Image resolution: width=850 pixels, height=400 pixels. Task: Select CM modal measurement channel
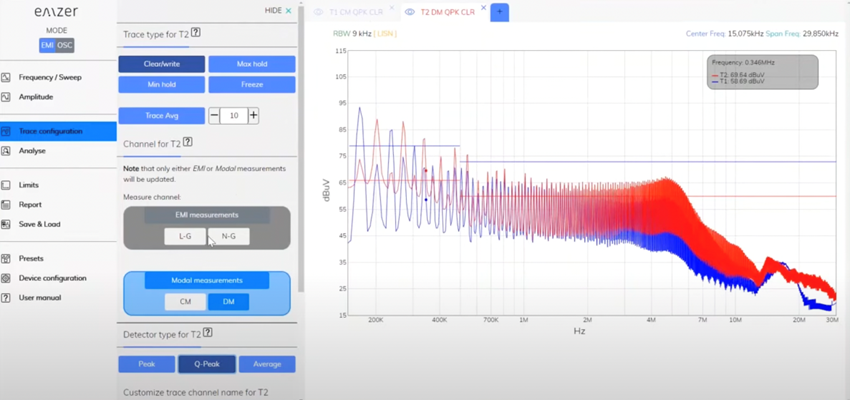pos(185,302)
